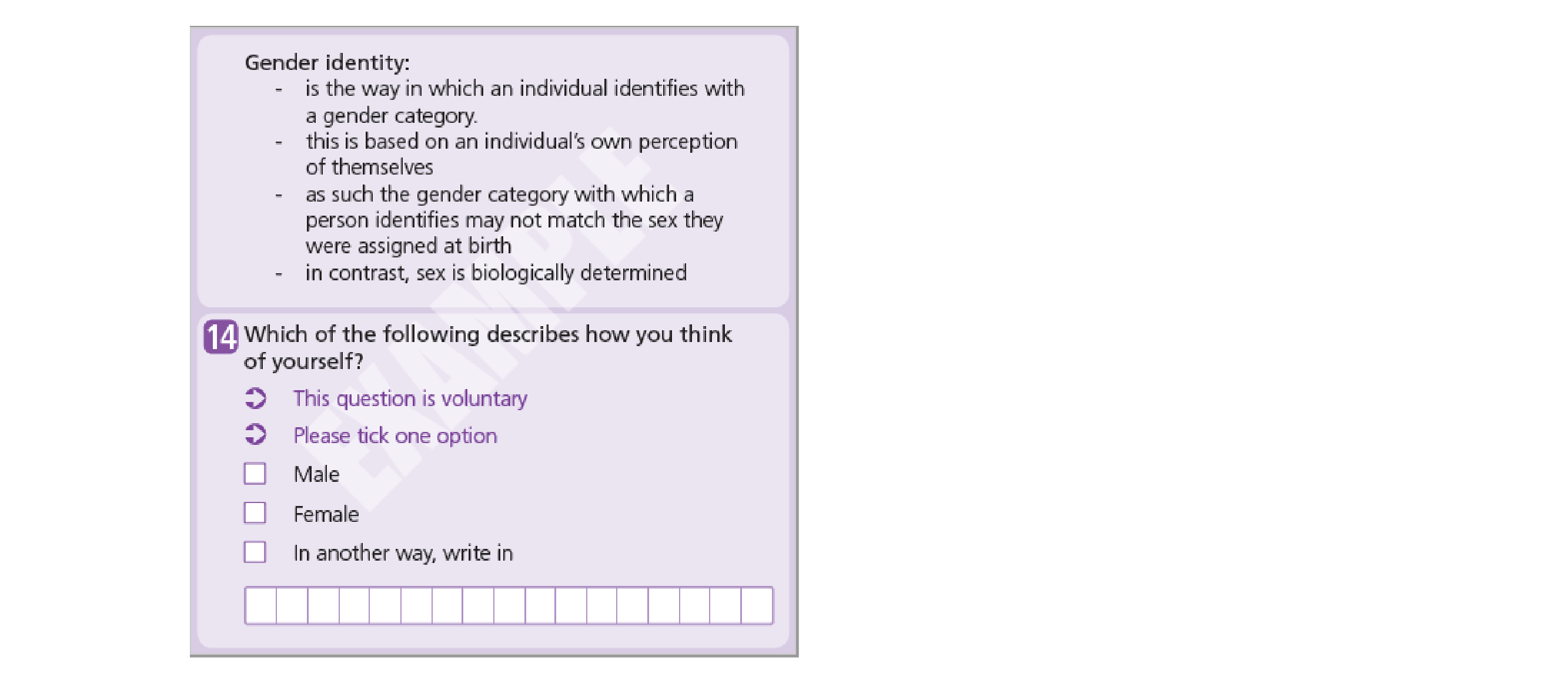The image size is (1568, 677).
Task: Click the 'Please tick one option' instruction
Action: pyautogui.click(x=395, y=435)
